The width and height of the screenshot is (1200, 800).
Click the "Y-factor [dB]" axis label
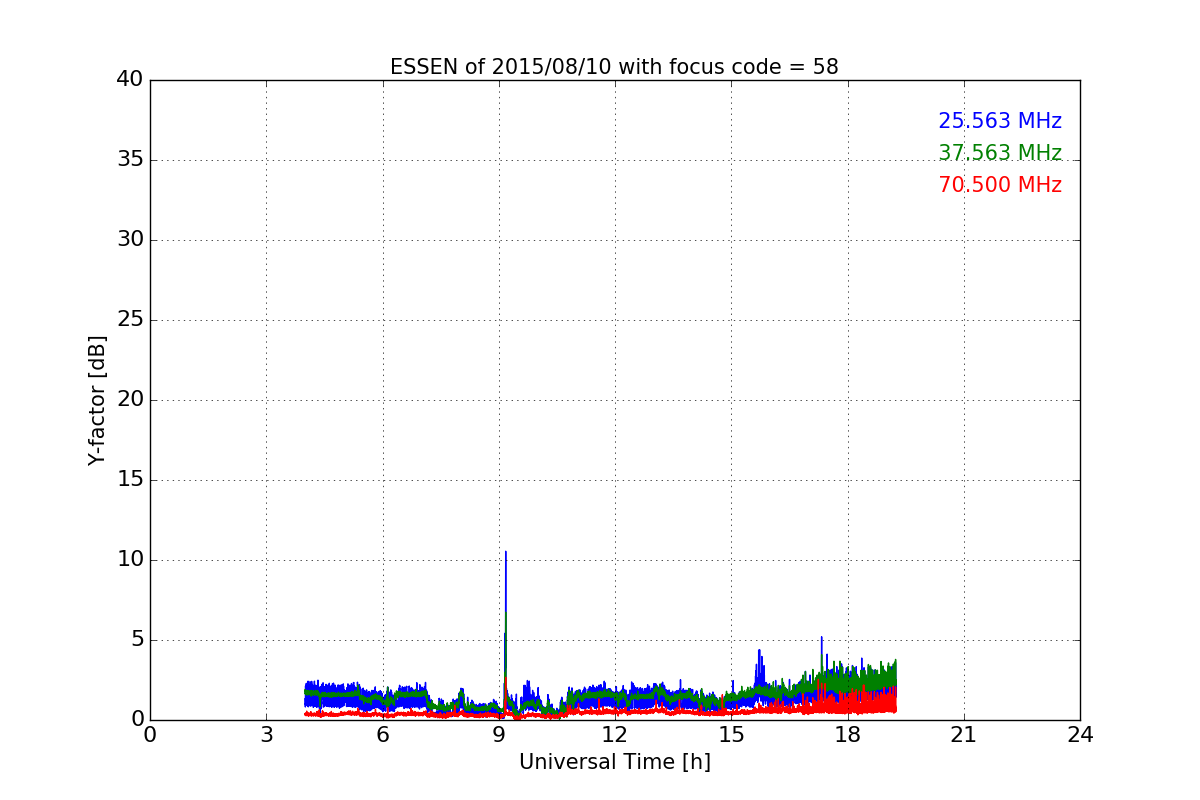tap(97, 400)
